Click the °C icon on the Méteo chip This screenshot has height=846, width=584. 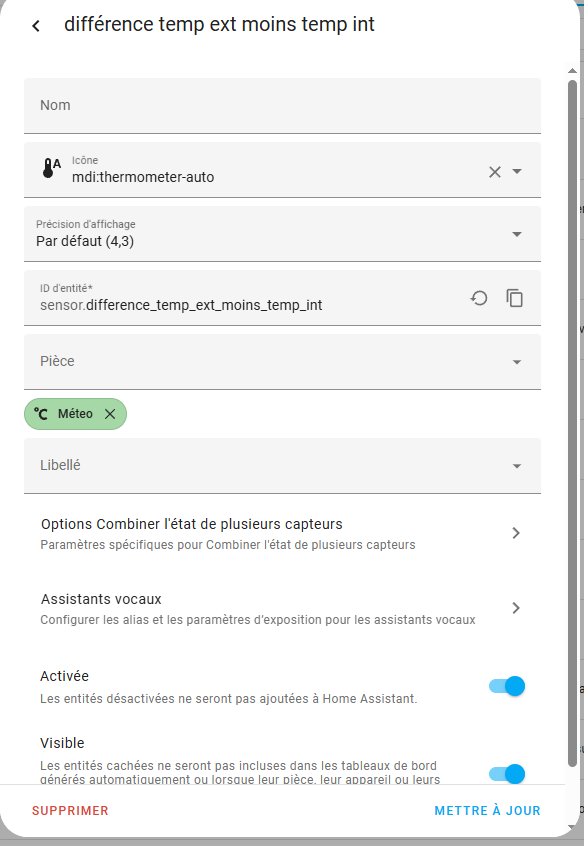pos(41,414)
